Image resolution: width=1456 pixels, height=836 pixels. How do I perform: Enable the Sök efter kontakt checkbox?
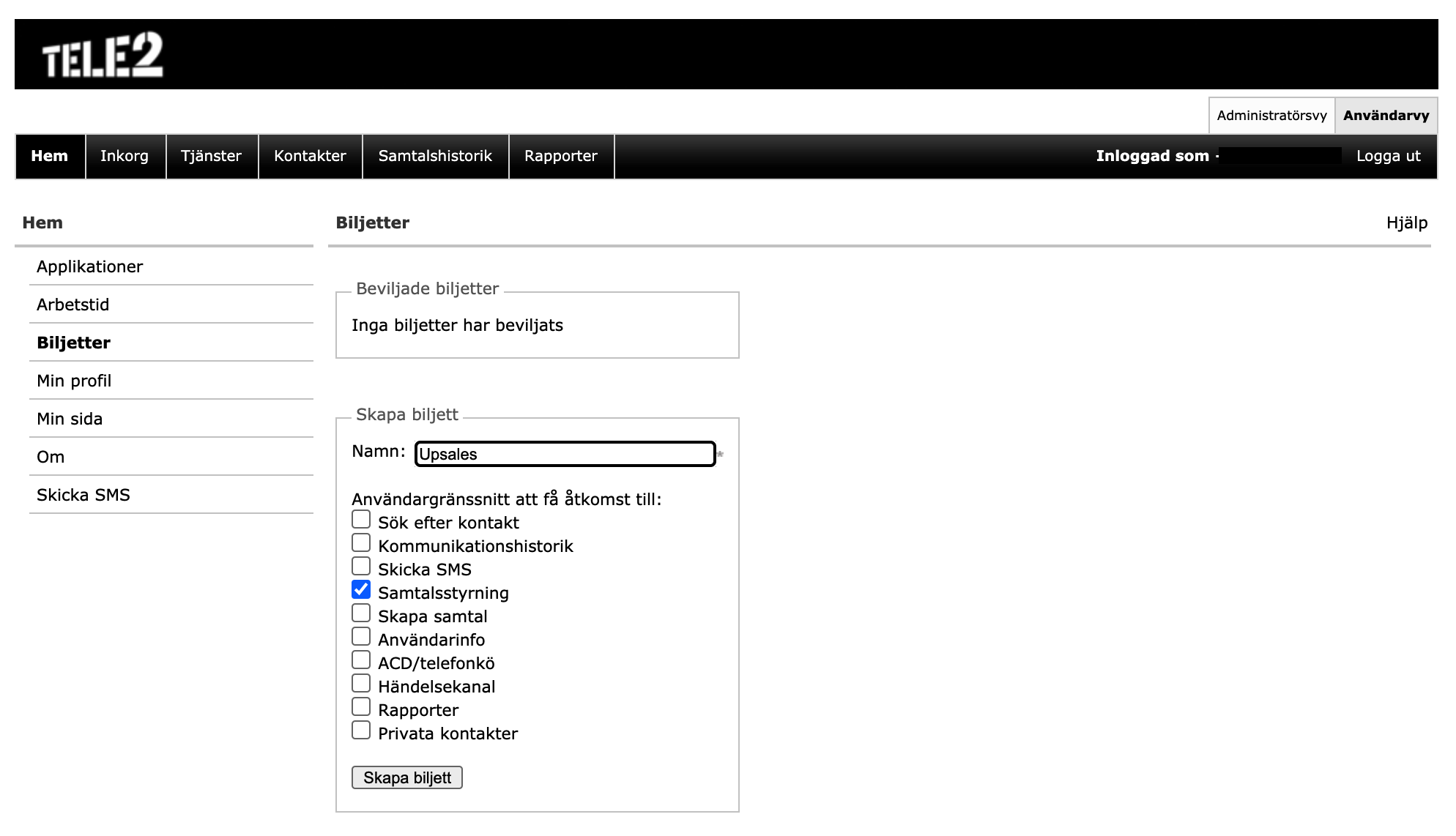[x=361, y=520]
